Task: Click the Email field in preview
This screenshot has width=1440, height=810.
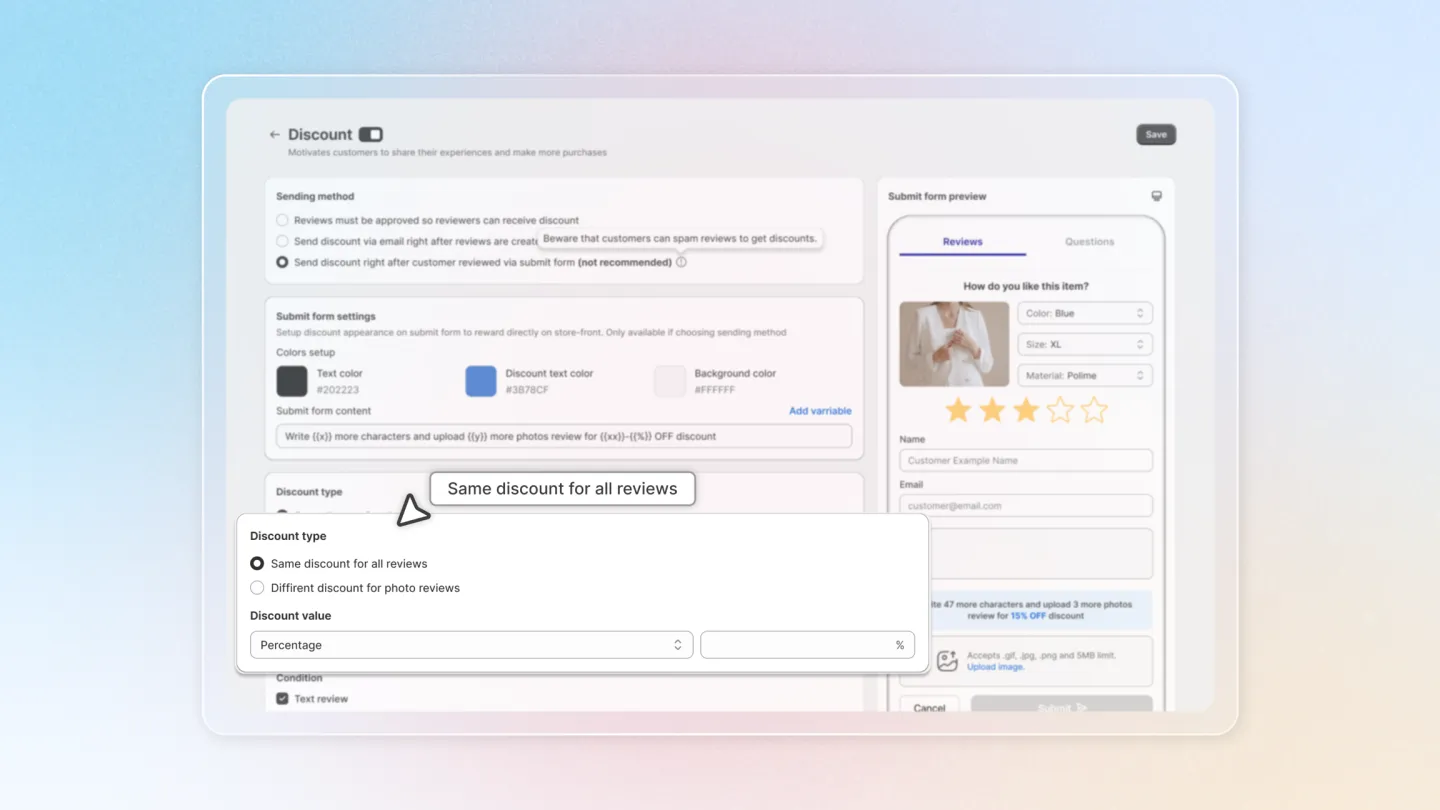Action: point(1026,505)
